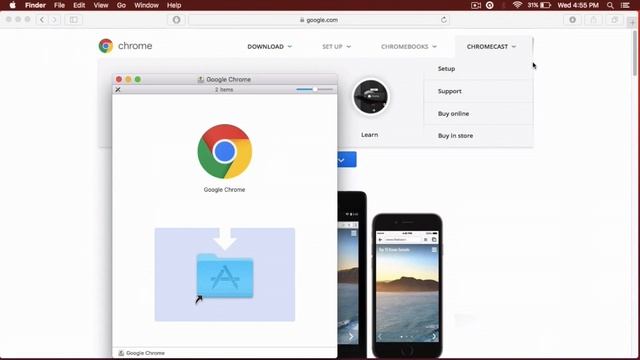Toggle Safari sidebar button
This screenshot has height=360, width=640.
[73, 20]
